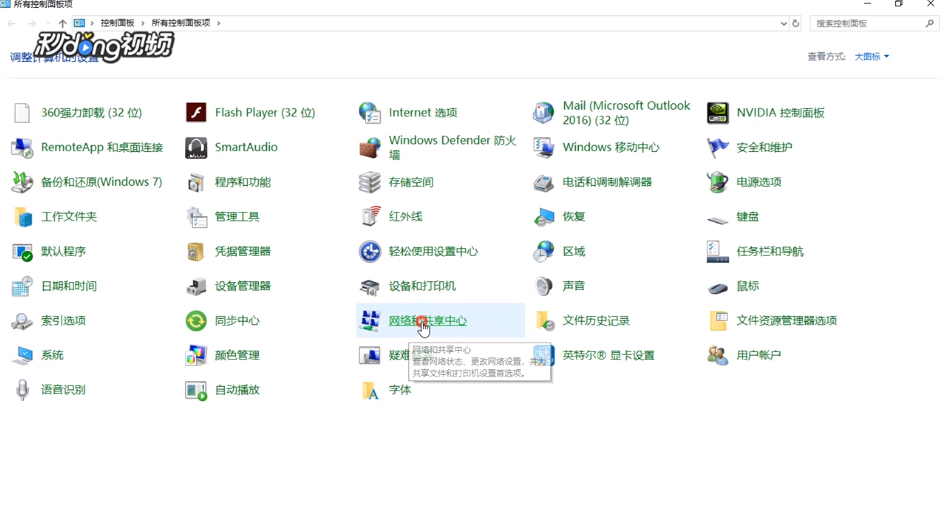Open 凭据管理器 safe icon
This screenshot has width=943, height=521.
tap(196, 251)
